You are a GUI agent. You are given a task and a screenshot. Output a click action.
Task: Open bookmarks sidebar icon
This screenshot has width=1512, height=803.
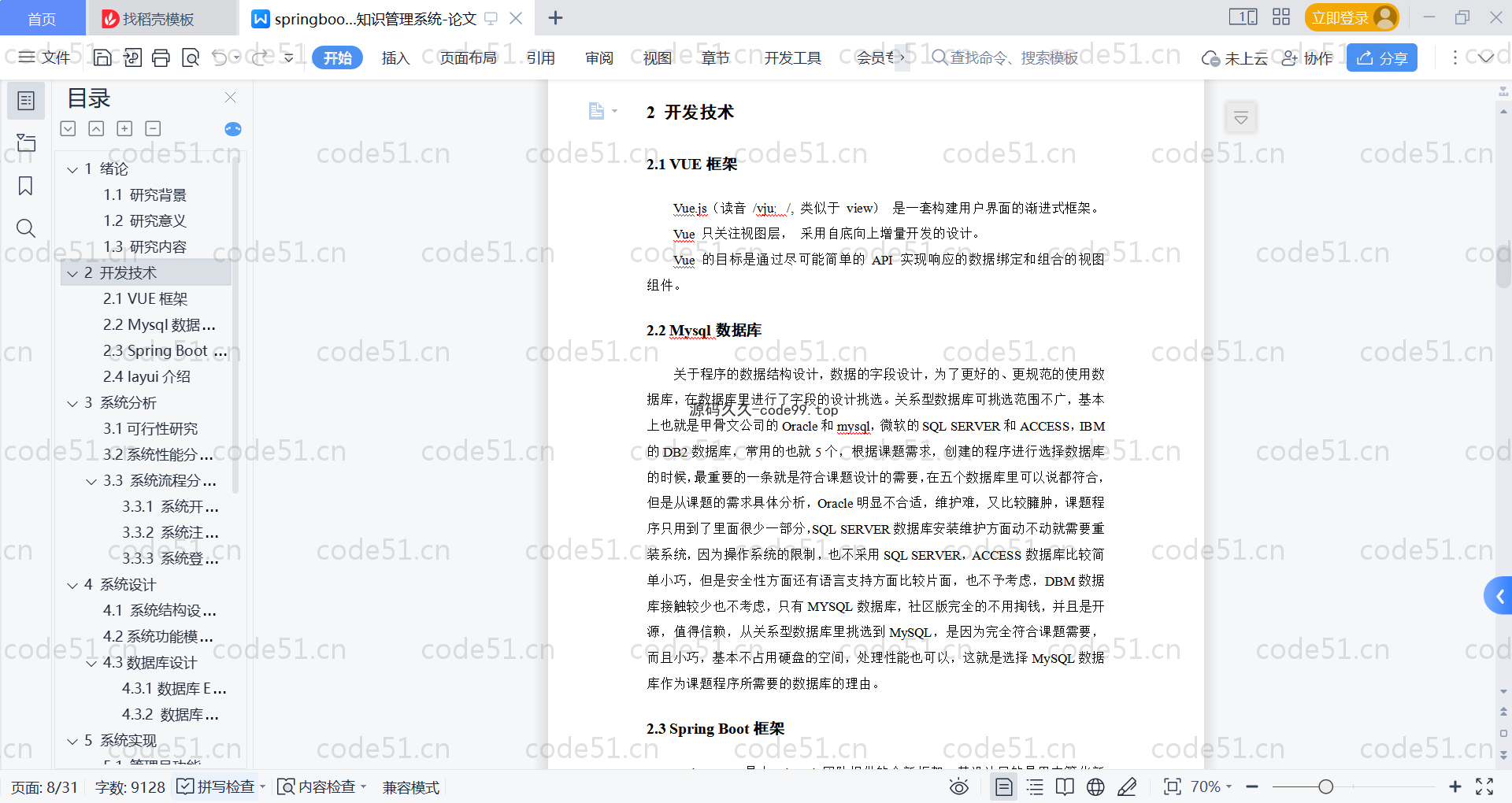pyautogui.click(x=26, y=186)
